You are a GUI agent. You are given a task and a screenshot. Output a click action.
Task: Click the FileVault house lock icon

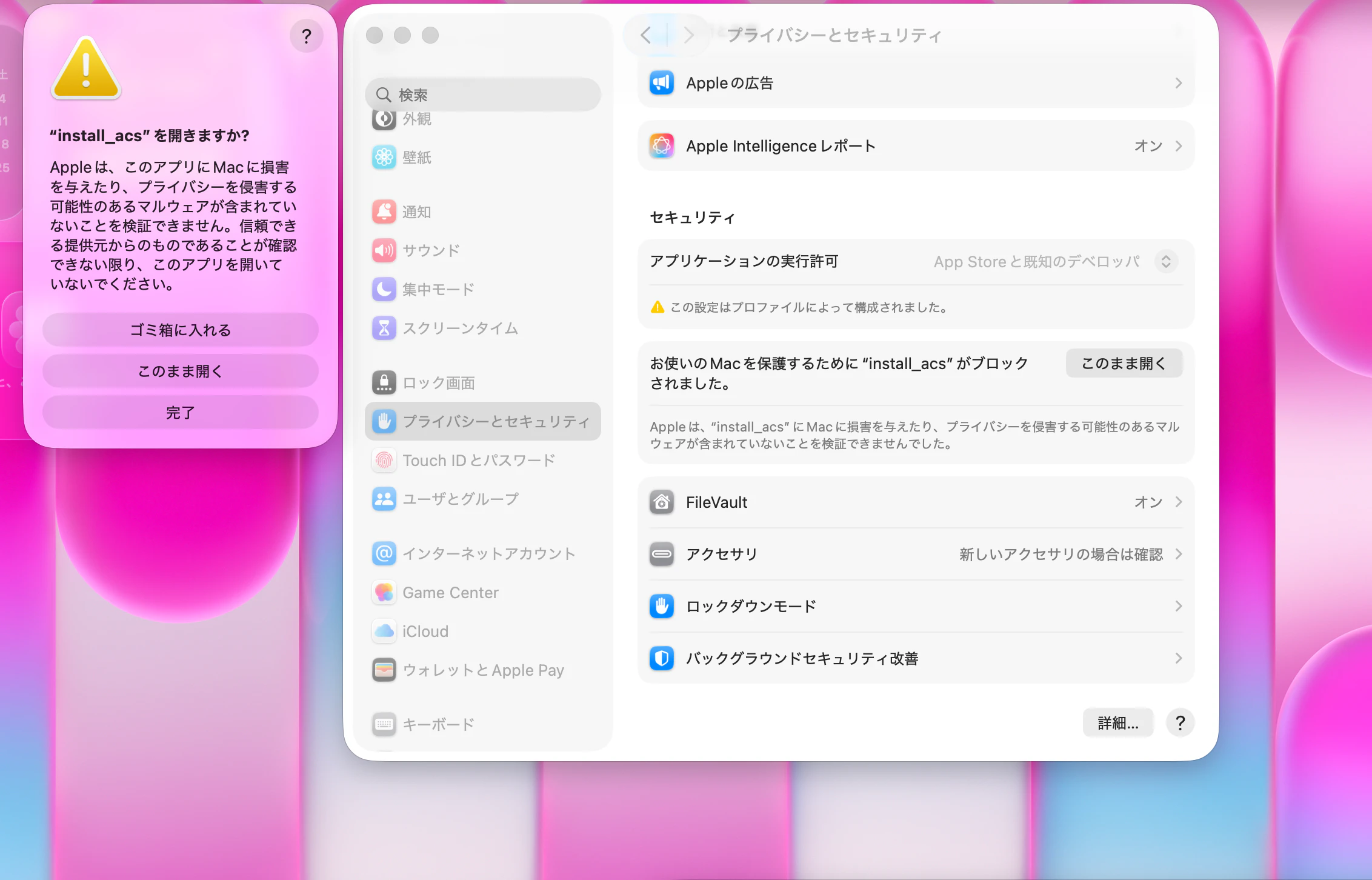pos(662,502)
